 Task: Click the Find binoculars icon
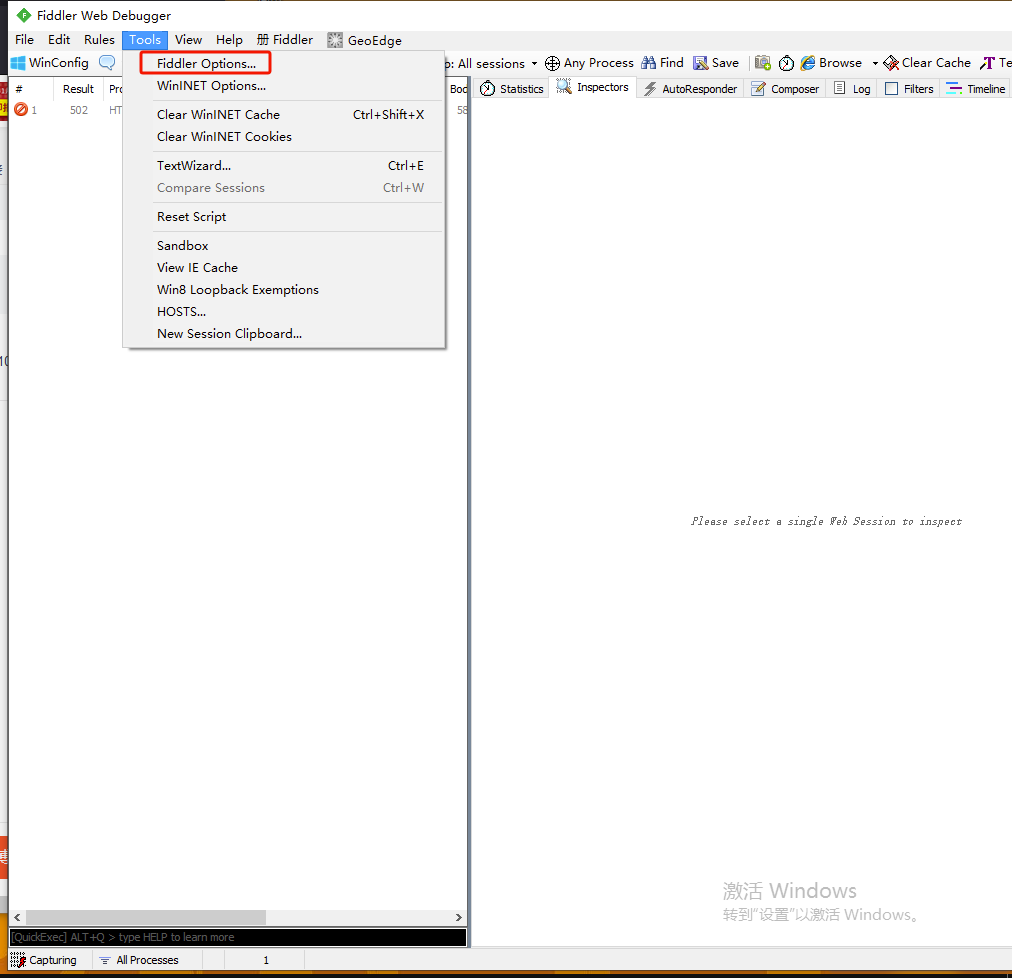(x=648, y=63)
